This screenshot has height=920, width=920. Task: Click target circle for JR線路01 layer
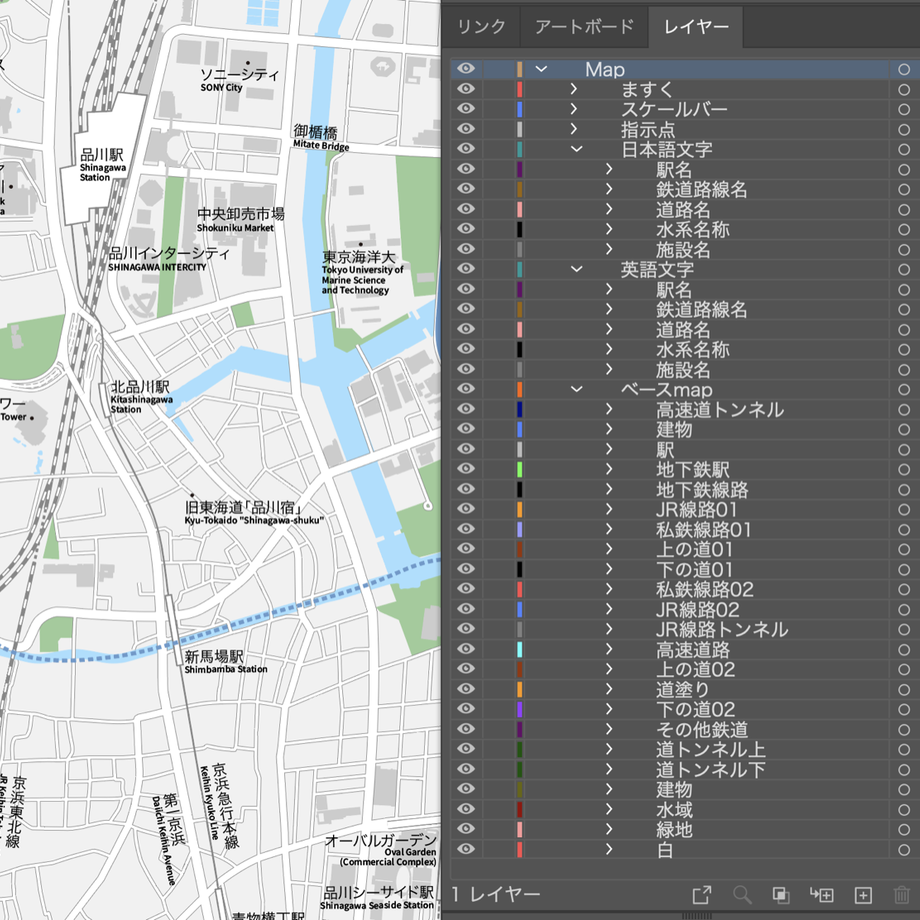tap(904, 509)
